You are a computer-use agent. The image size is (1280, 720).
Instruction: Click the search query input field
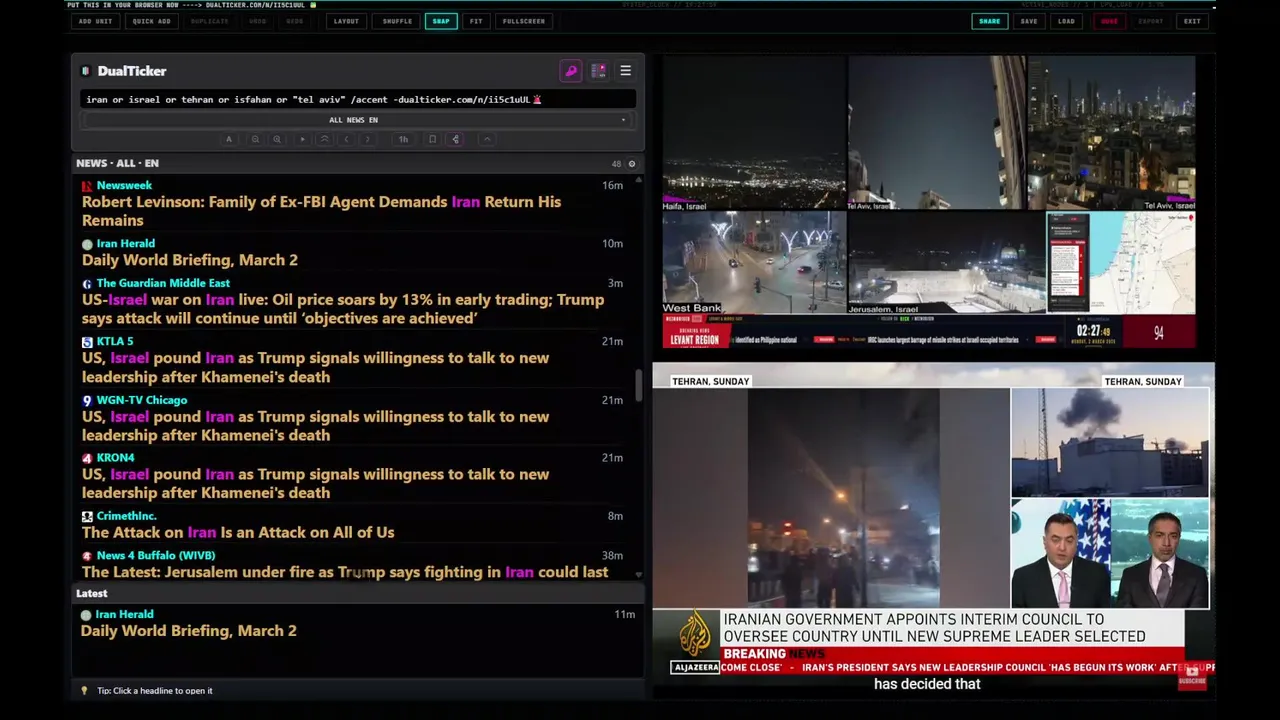tap(357, 99)
